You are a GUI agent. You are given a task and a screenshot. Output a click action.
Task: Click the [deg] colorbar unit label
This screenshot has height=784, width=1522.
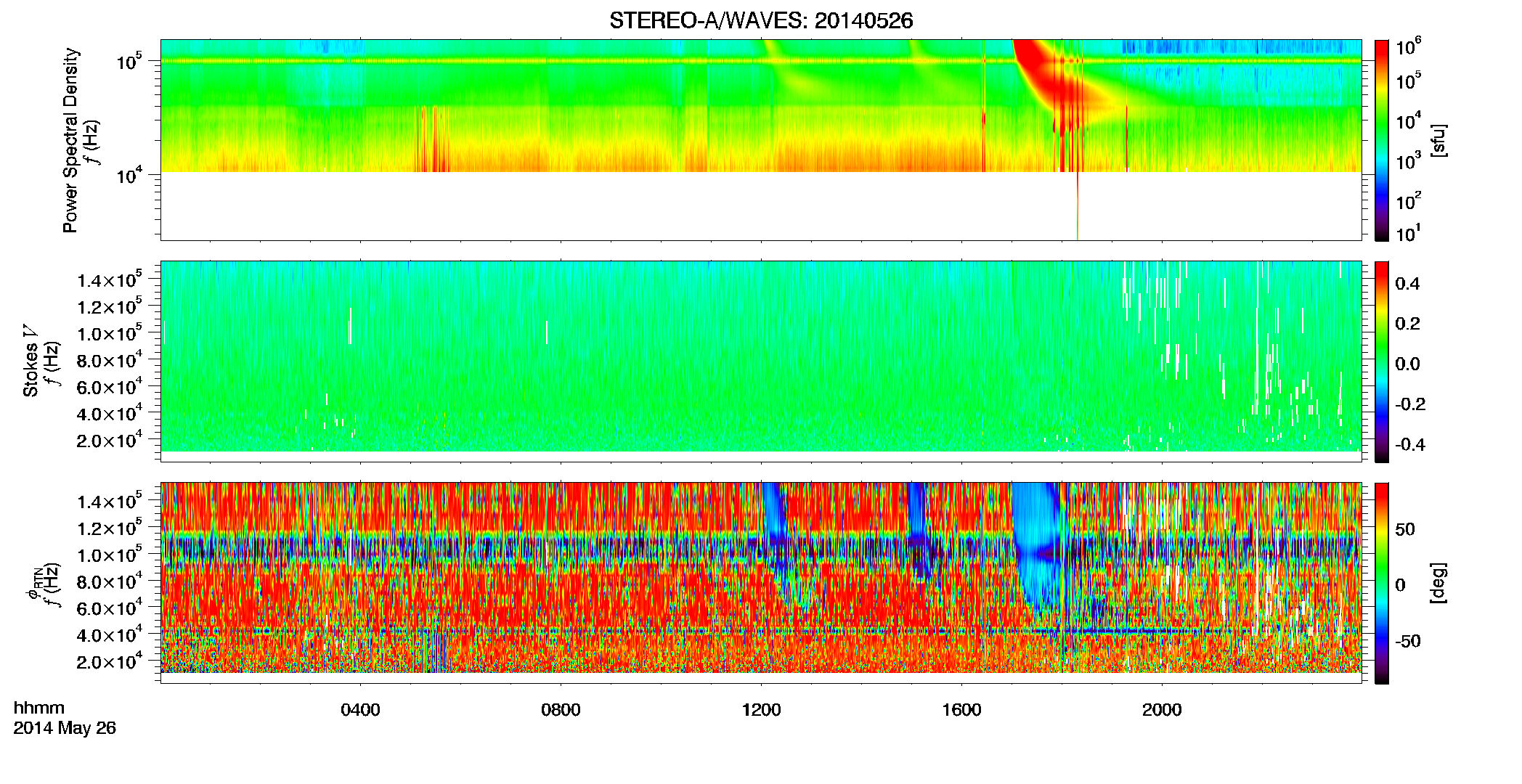(1438, 583)
